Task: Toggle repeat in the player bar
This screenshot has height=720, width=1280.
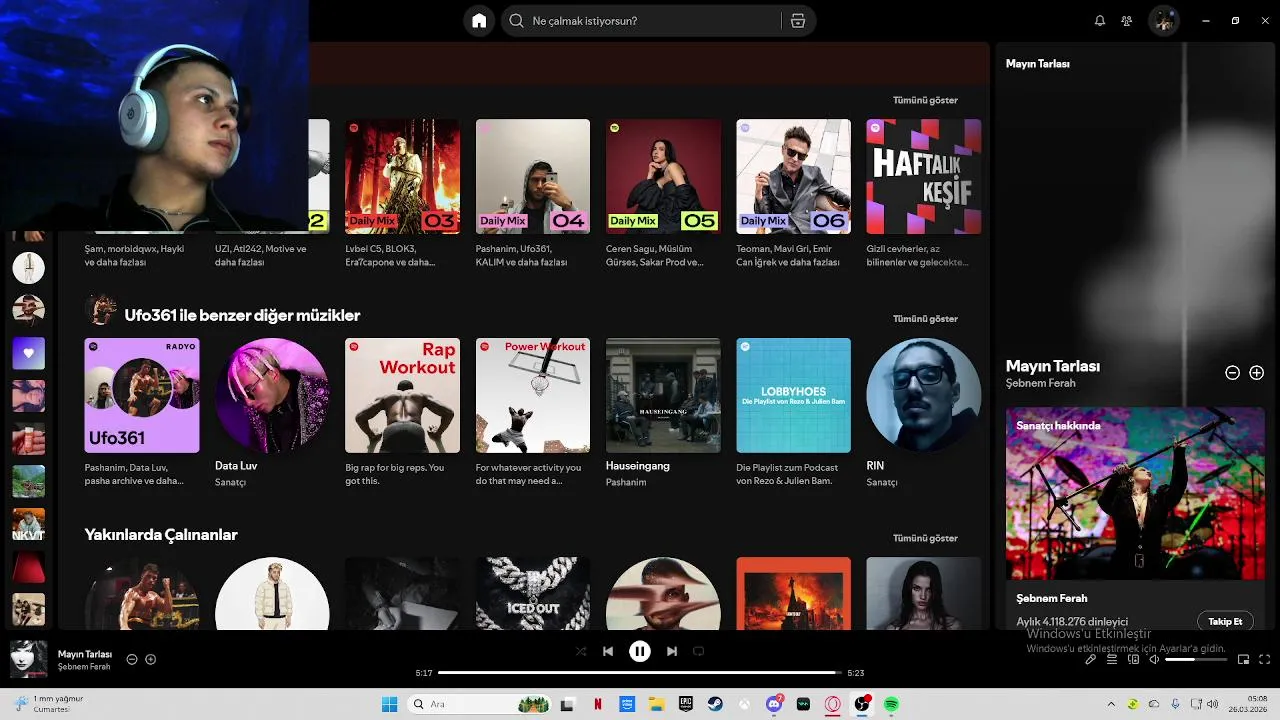Action: (x=699, y=651)
